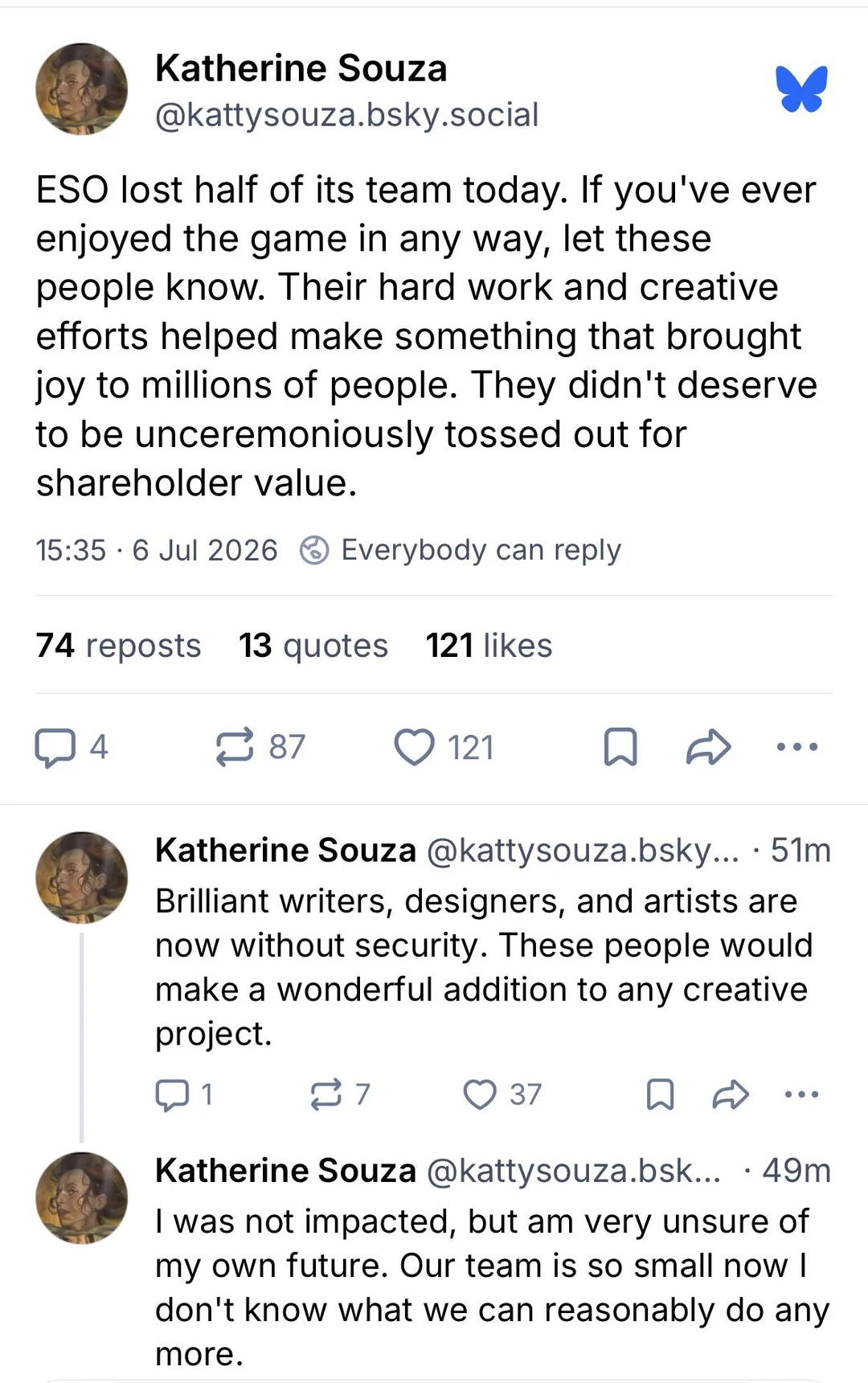The width and height of the screenshot is (868, 1383).
Task: Repost the 'Brilliant writers' reply showing 7
Action: 340,1094
